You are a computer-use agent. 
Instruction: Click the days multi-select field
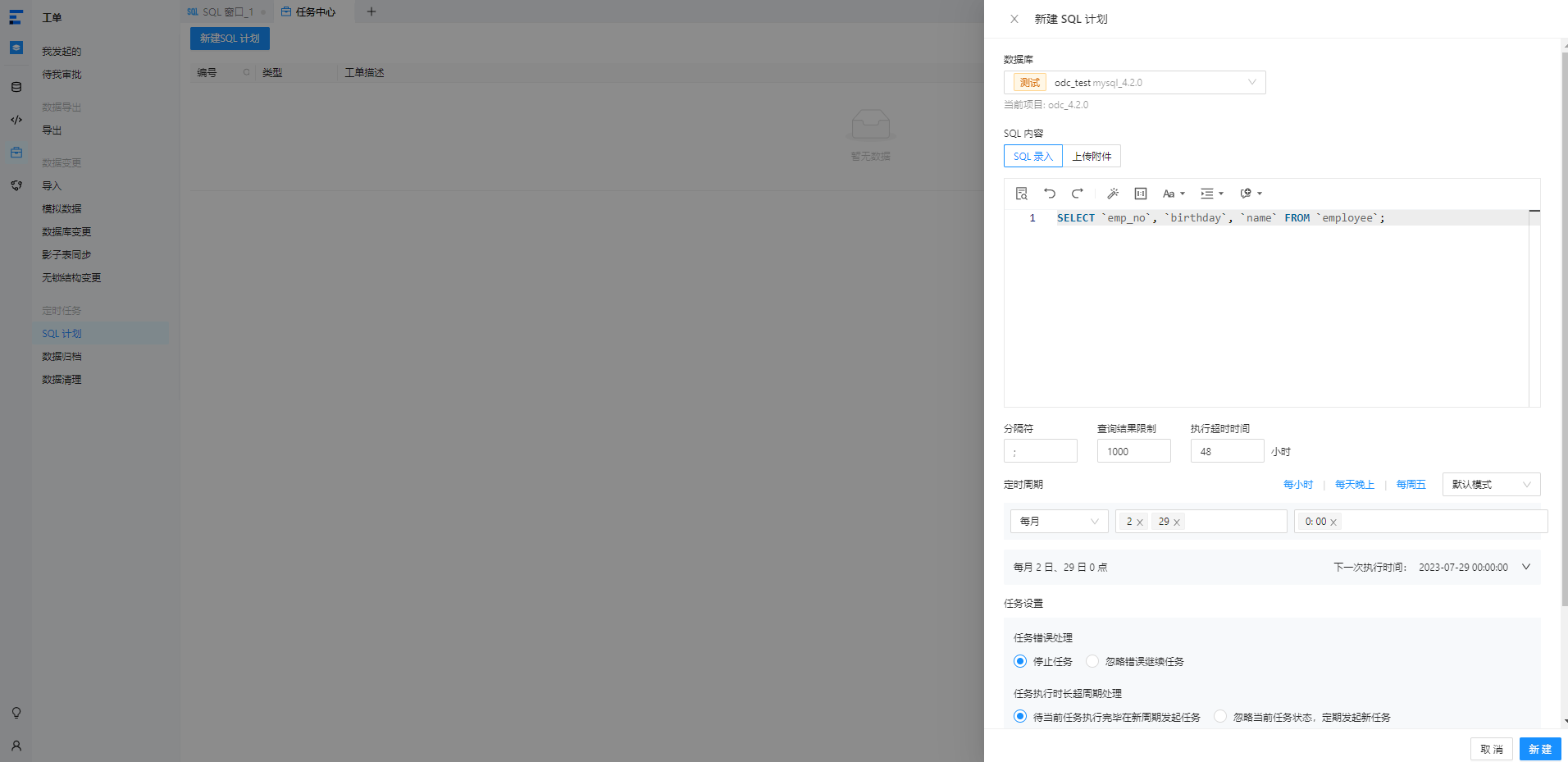point(1201,521)
